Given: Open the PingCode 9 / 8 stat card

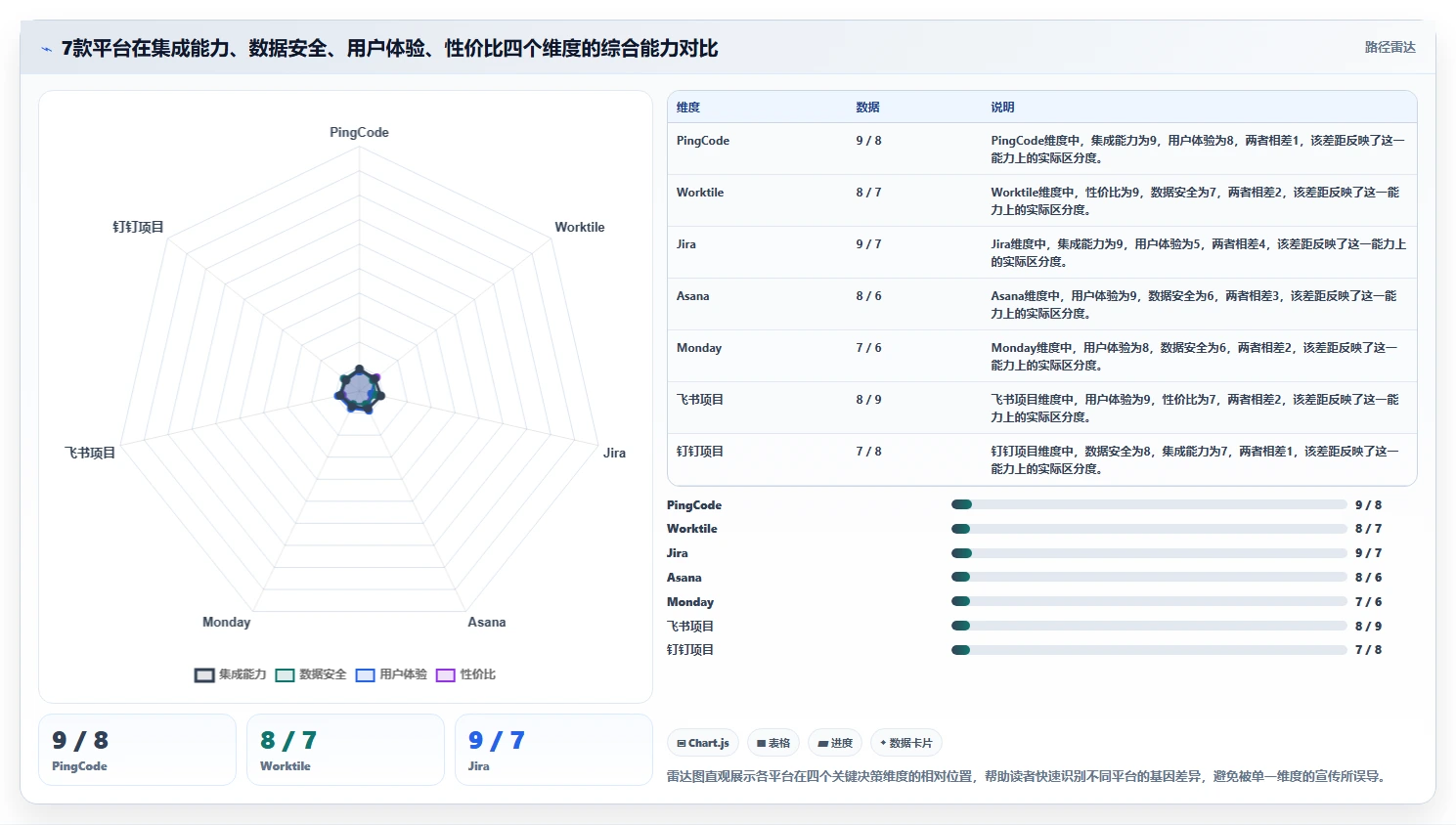Looking at the screenshot, I should tap(137, 750).
